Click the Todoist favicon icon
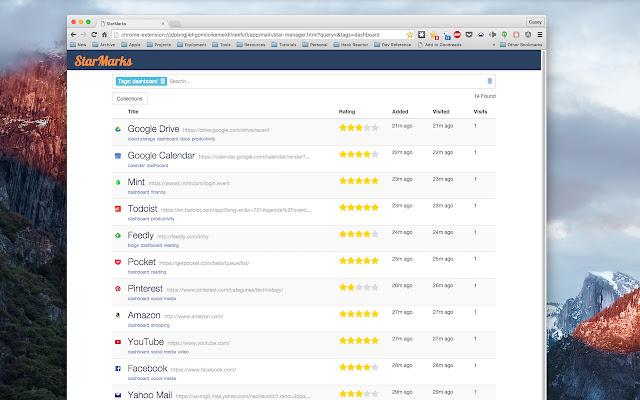The image size is (640, 400). tap(118, 209)
